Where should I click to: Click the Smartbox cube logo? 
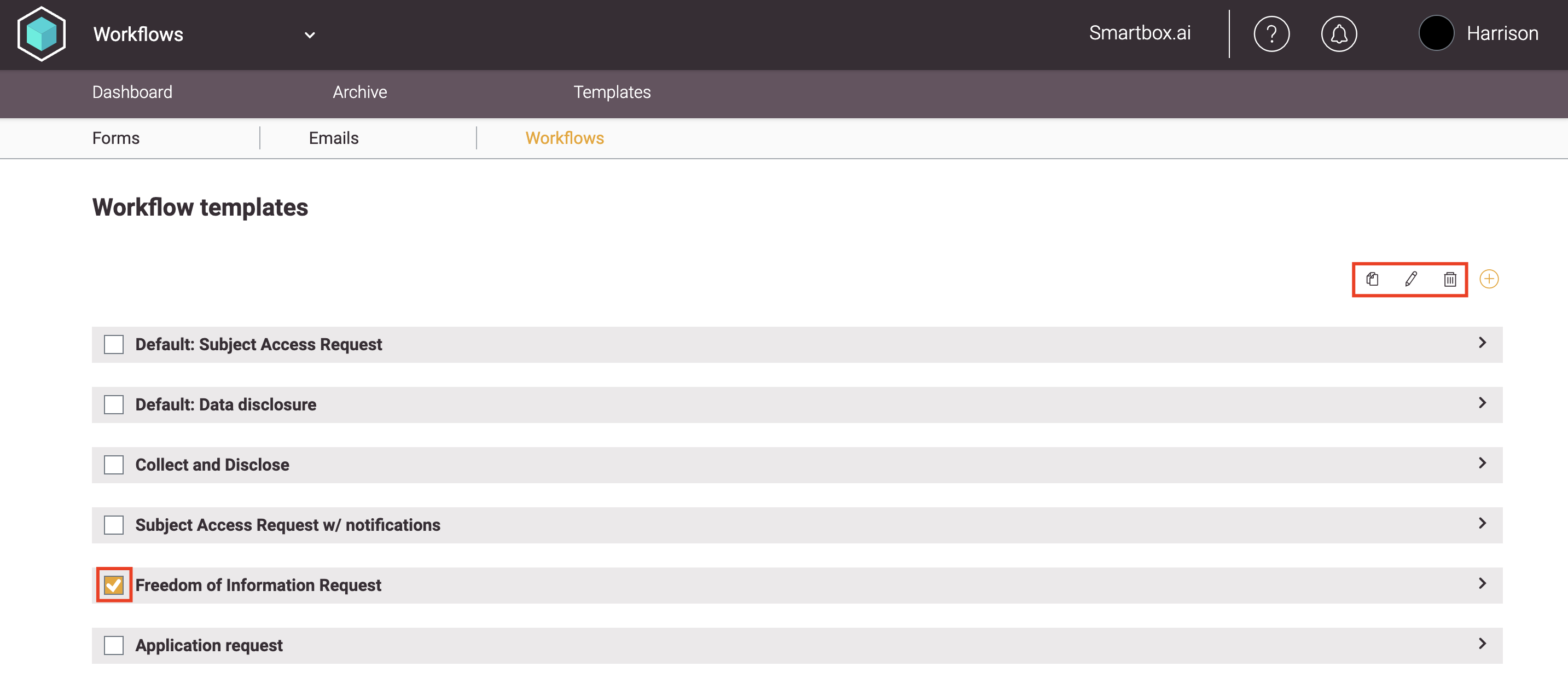click(x=42, y=34)
